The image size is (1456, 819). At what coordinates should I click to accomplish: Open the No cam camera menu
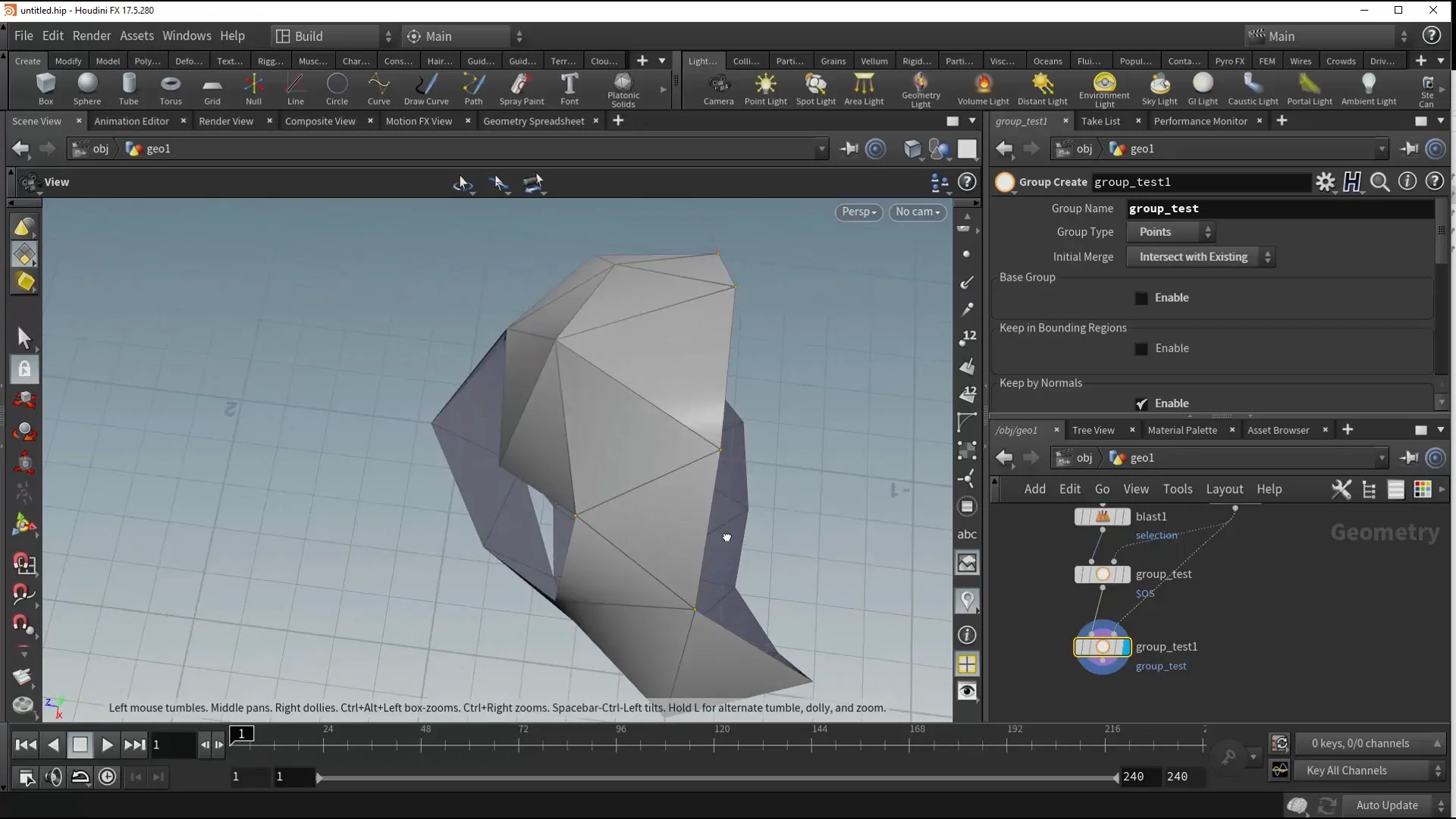(918, 212)
